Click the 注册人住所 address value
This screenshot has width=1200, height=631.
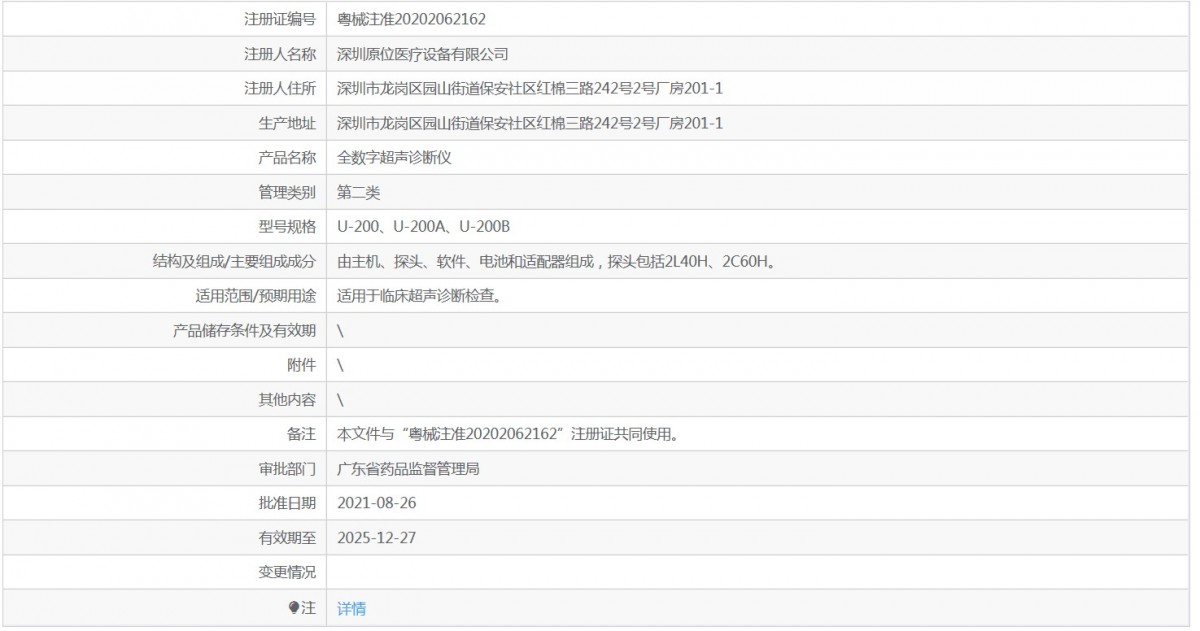[530, 88]
